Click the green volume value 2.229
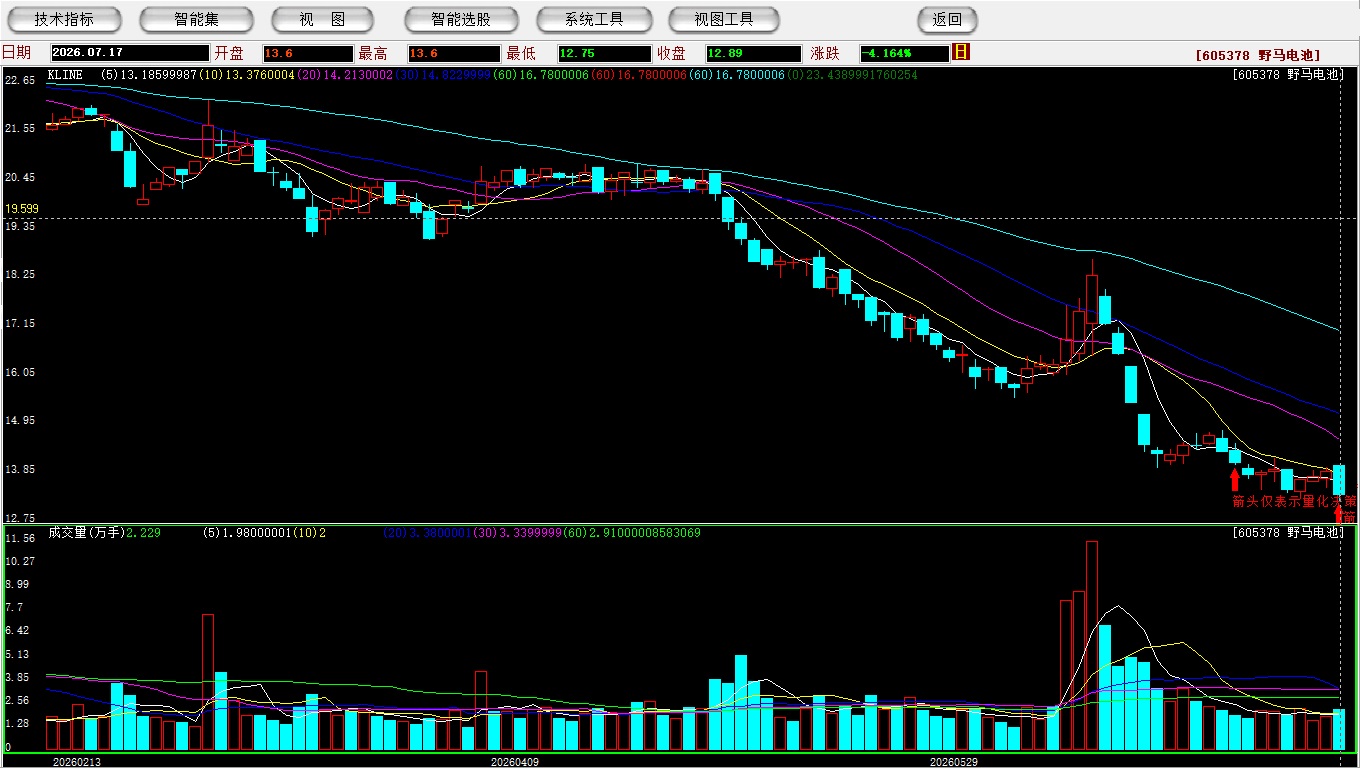This screenshot has width=1360, height=768. pyautogui.click(x=144, y=533)
